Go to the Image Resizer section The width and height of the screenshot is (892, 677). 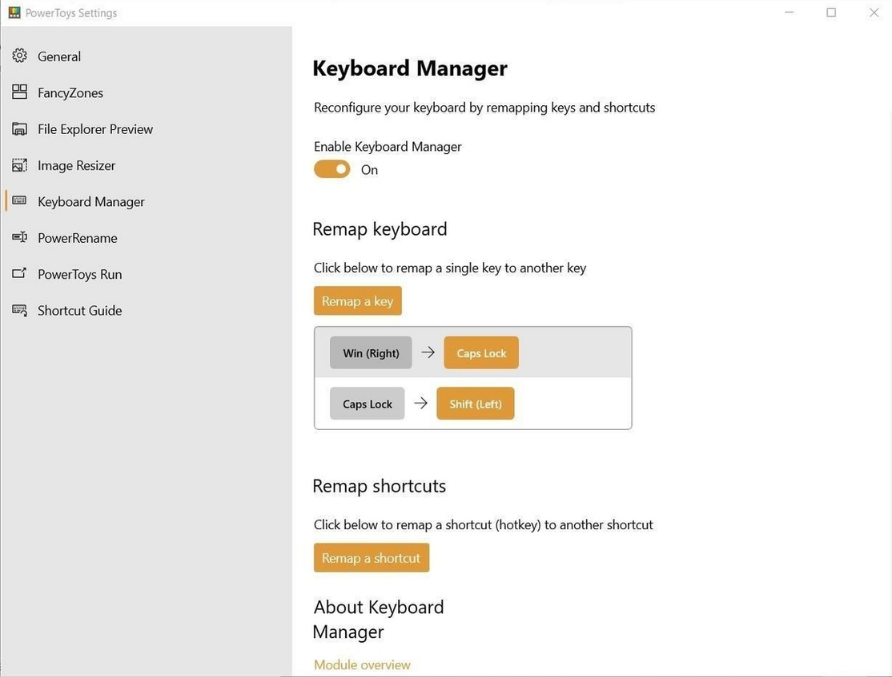[x=76, y=165]
